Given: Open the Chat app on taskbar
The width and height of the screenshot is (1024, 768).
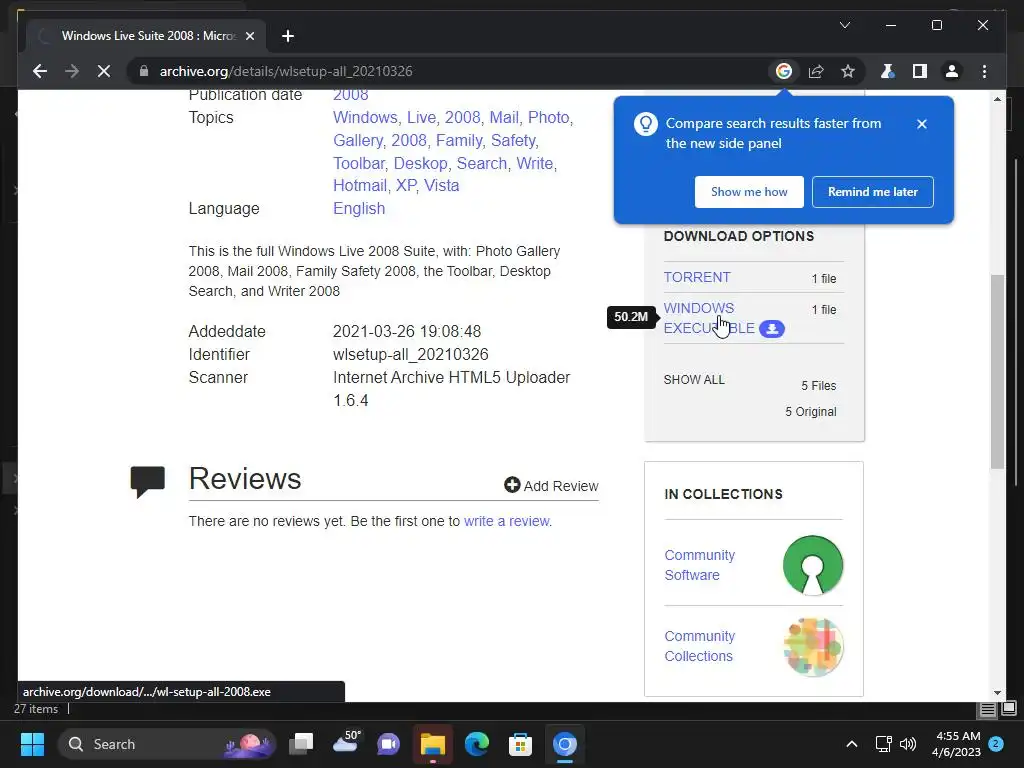Looking at the screenshot, I should click(x=389, y=744).
